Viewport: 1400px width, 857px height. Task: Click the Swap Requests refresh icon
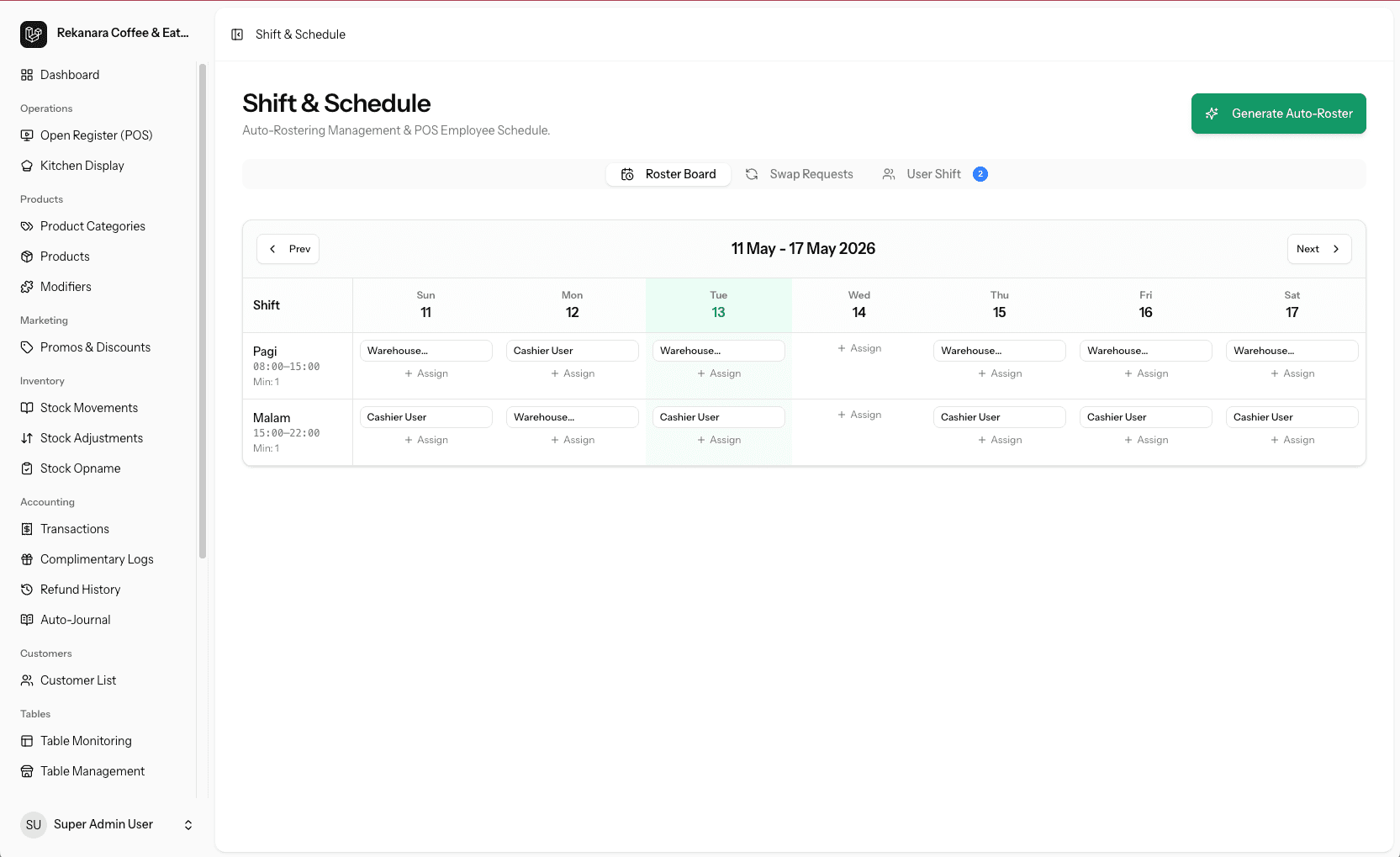tap(752, 174)
